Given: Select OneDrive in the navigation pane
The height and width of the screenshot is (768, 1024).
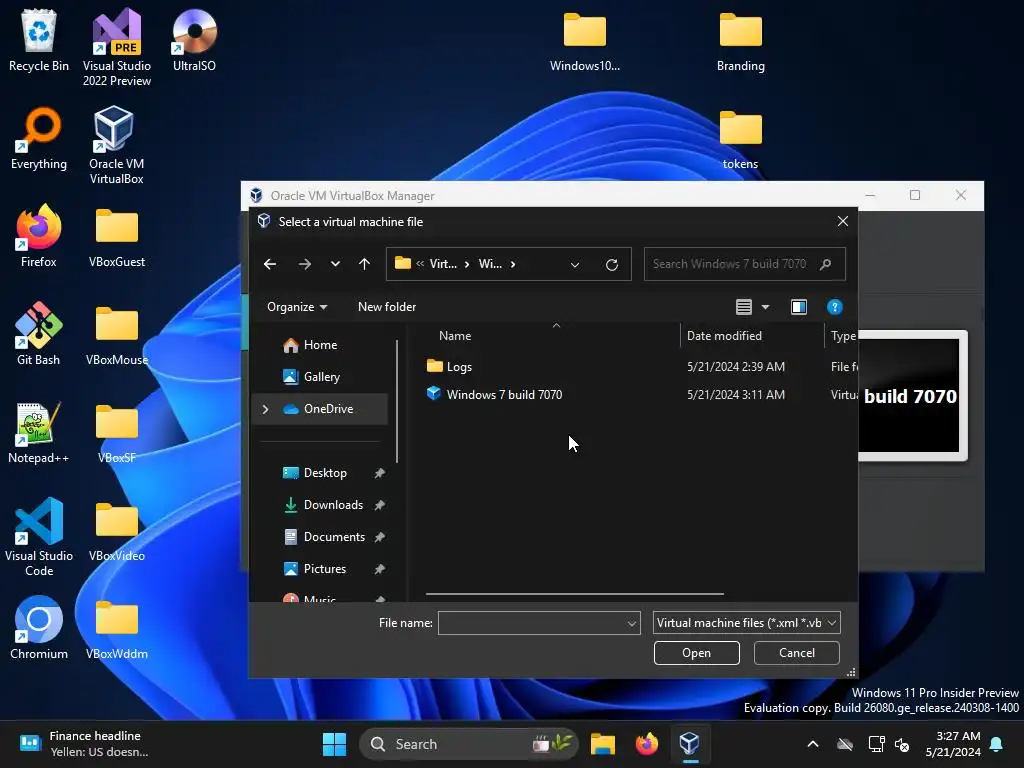Looking at the screenshot, I should pyautogui.click(x=328, y=409).
